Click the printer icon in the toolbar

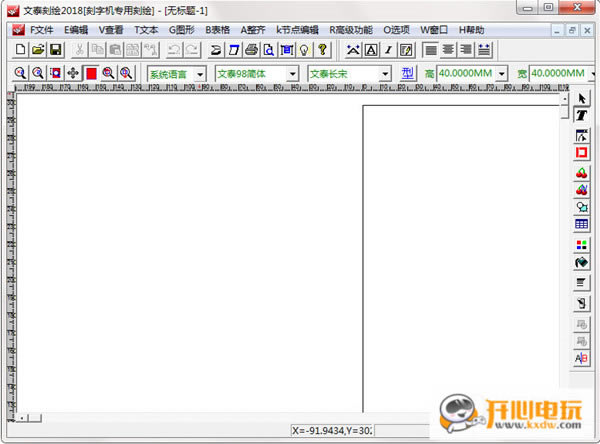[x=251, y=50]
